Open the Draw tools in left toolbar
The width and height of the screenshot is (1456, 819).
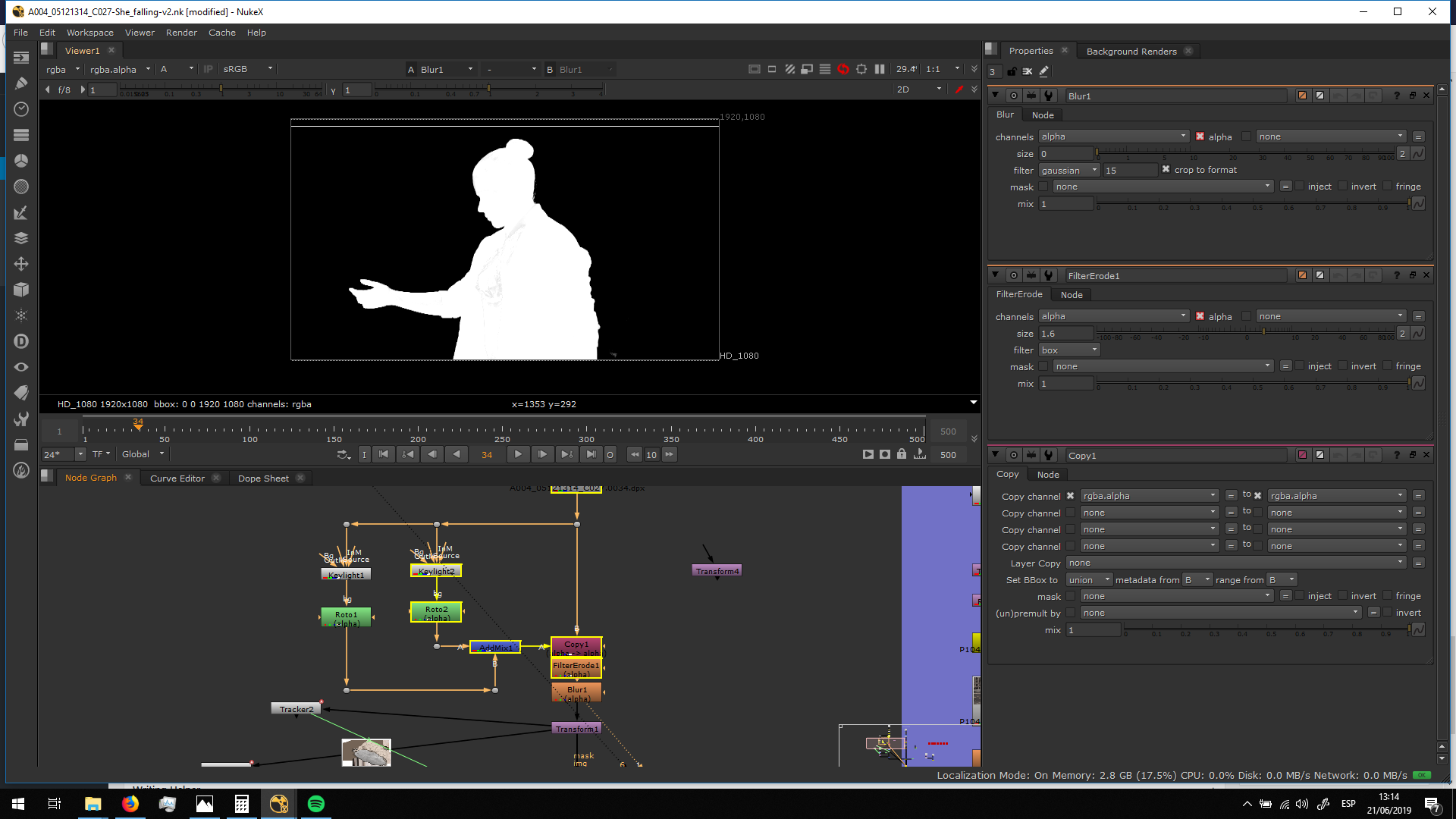(21, 83)
